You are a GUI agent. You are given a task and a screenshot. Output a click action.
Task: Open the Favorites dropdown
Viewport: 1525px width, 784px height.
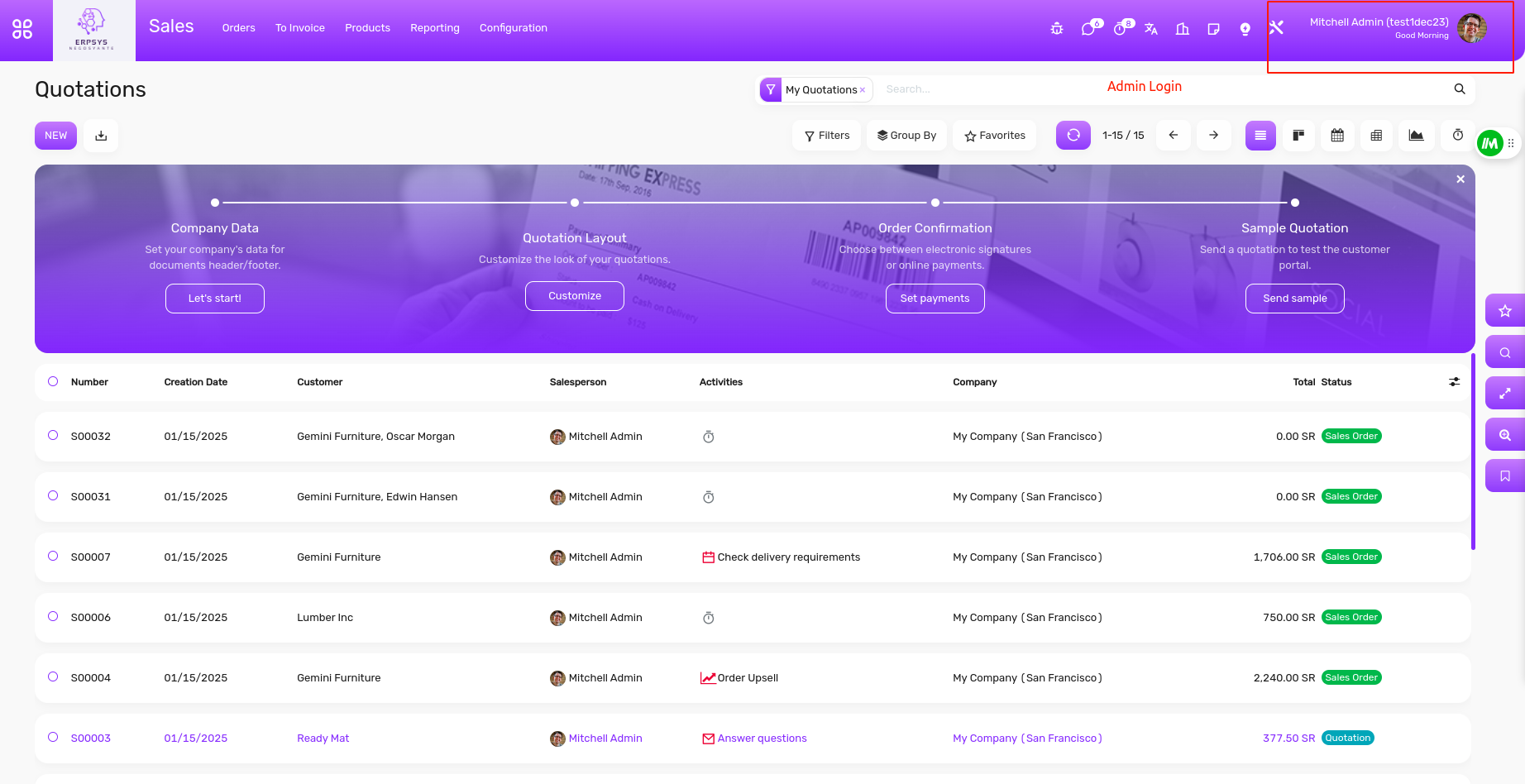tap(995, 136)
